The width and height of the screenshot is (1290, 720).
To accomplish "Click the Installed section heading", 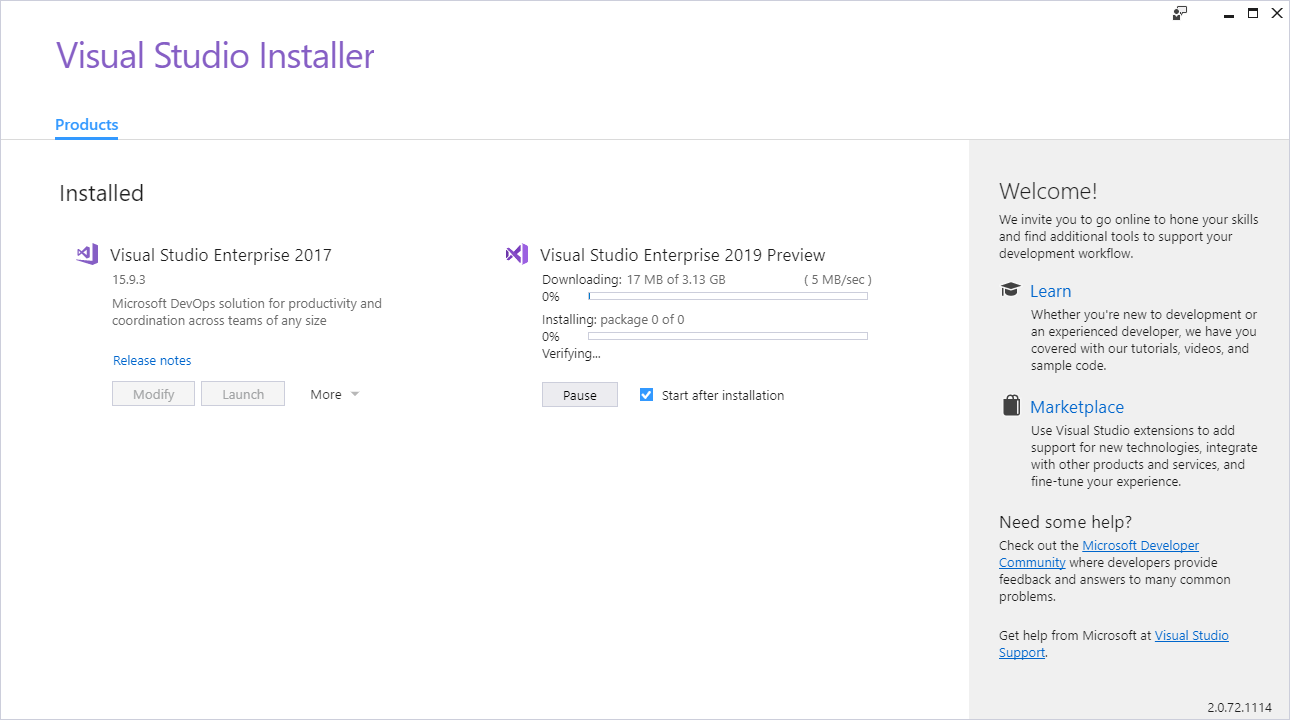I will (101, 193).
